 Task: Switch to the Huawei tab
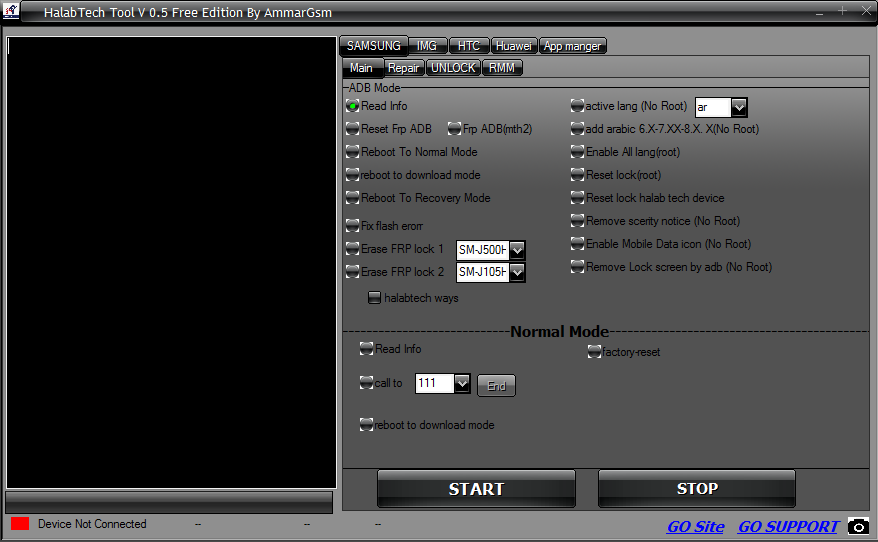coord(513,46)
